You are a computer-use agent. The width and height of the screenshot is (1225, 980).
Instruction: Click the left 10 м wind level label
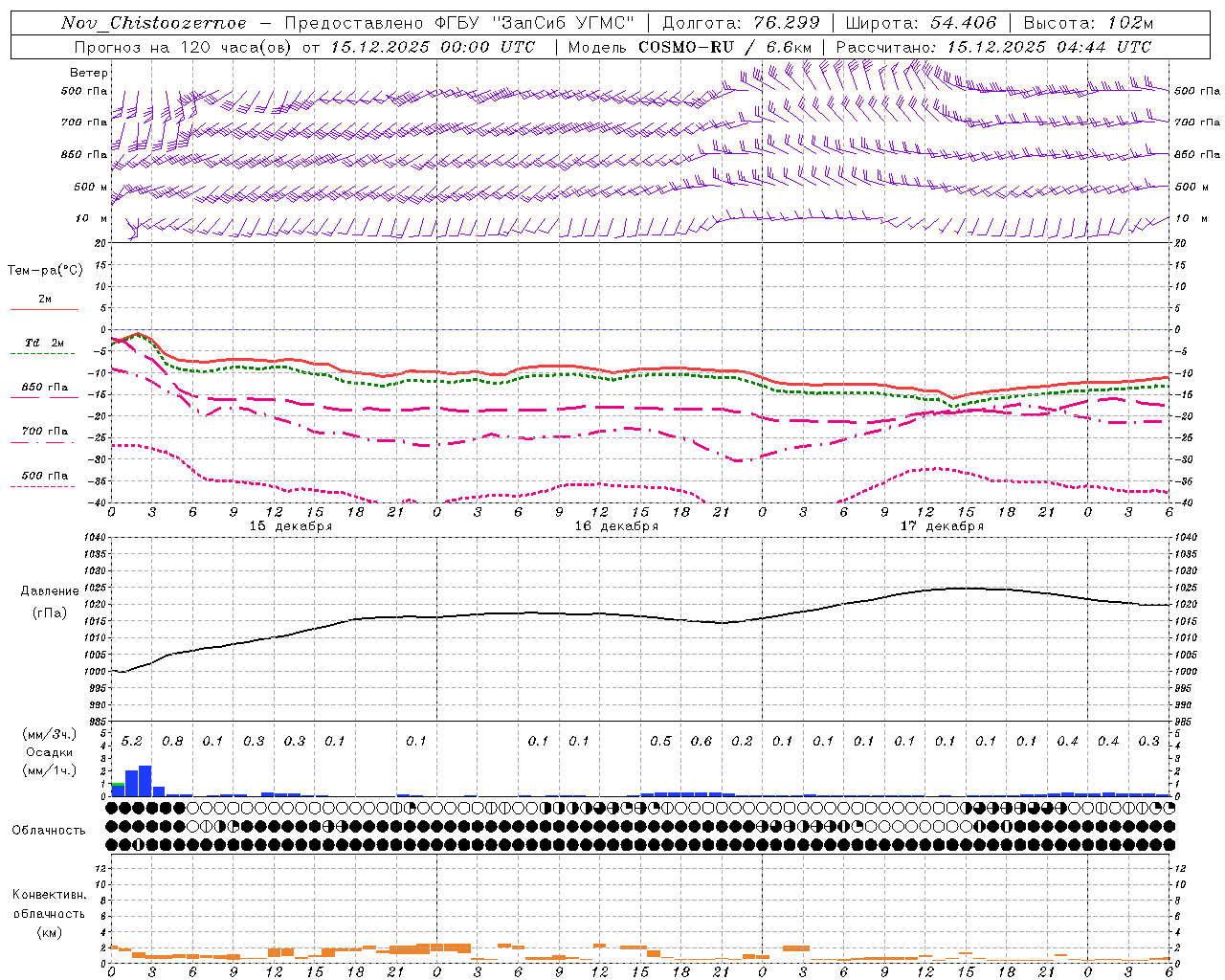tap(91, 218)
